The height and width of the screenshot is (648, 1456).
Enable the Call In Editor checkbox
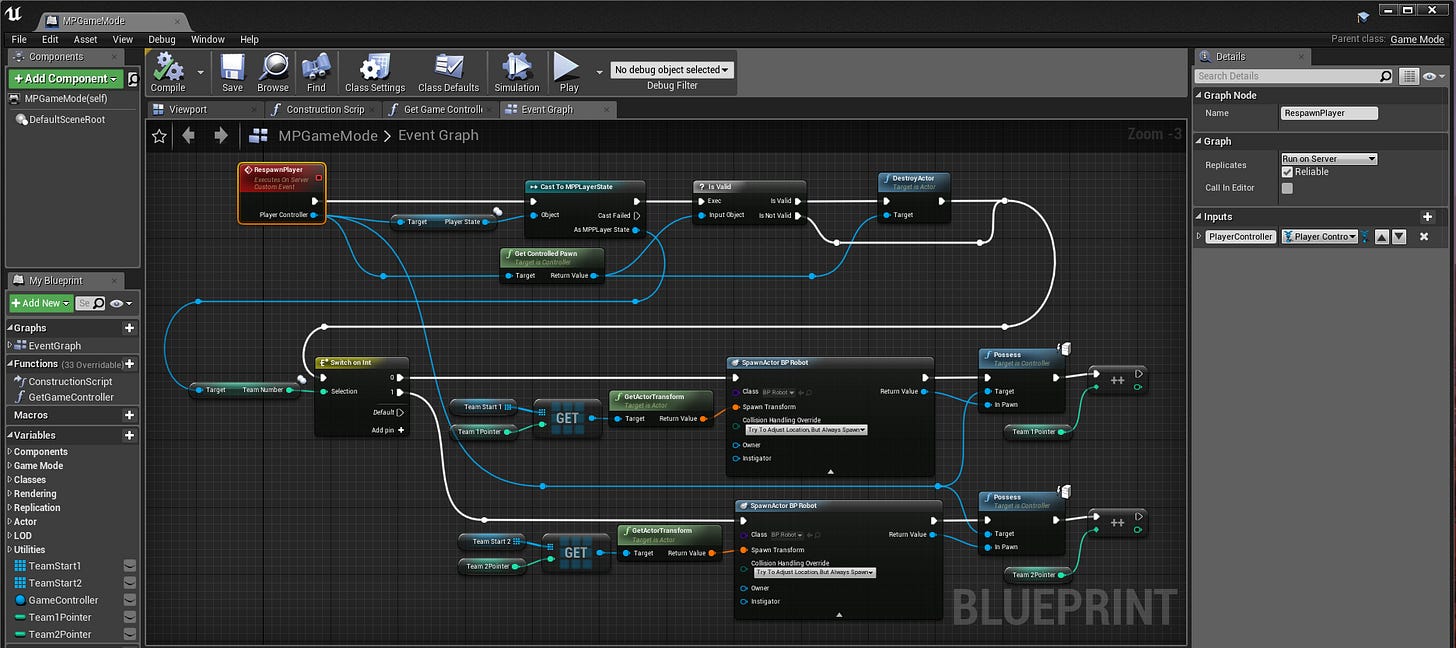coord(1287,188)
